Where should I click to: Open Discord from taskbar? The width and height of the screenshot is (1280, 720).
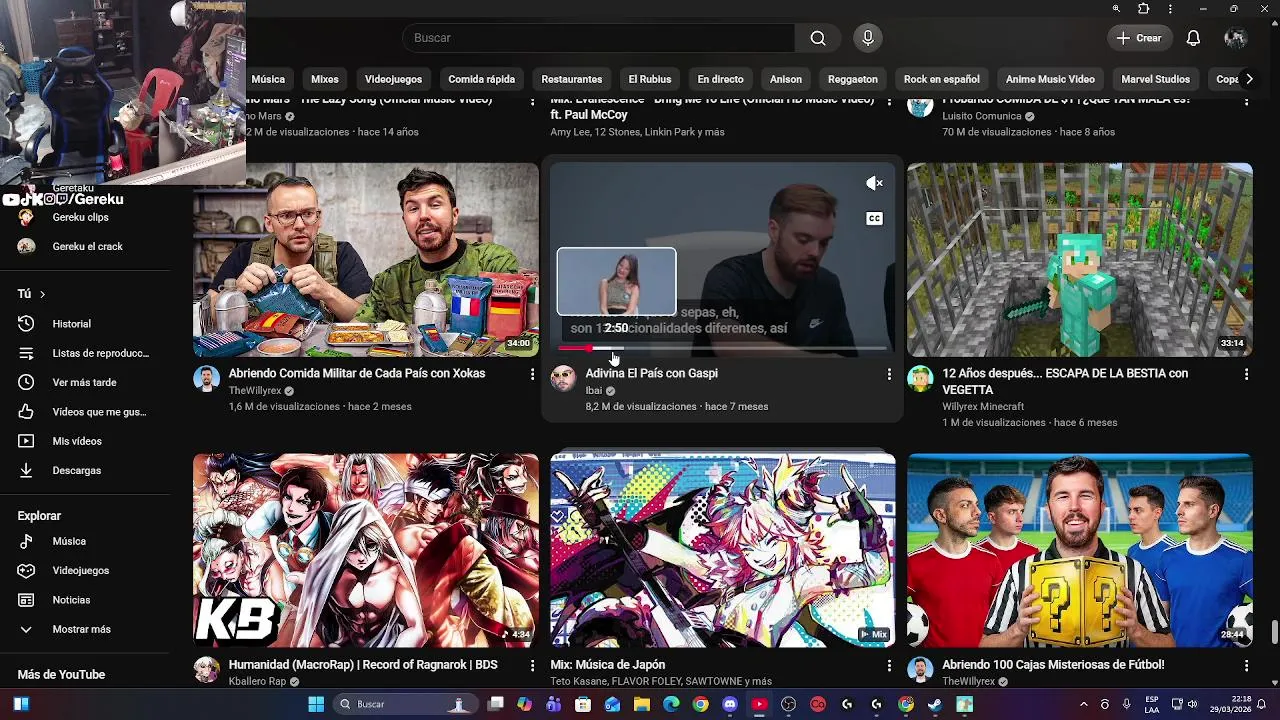[x=730, y=704]
